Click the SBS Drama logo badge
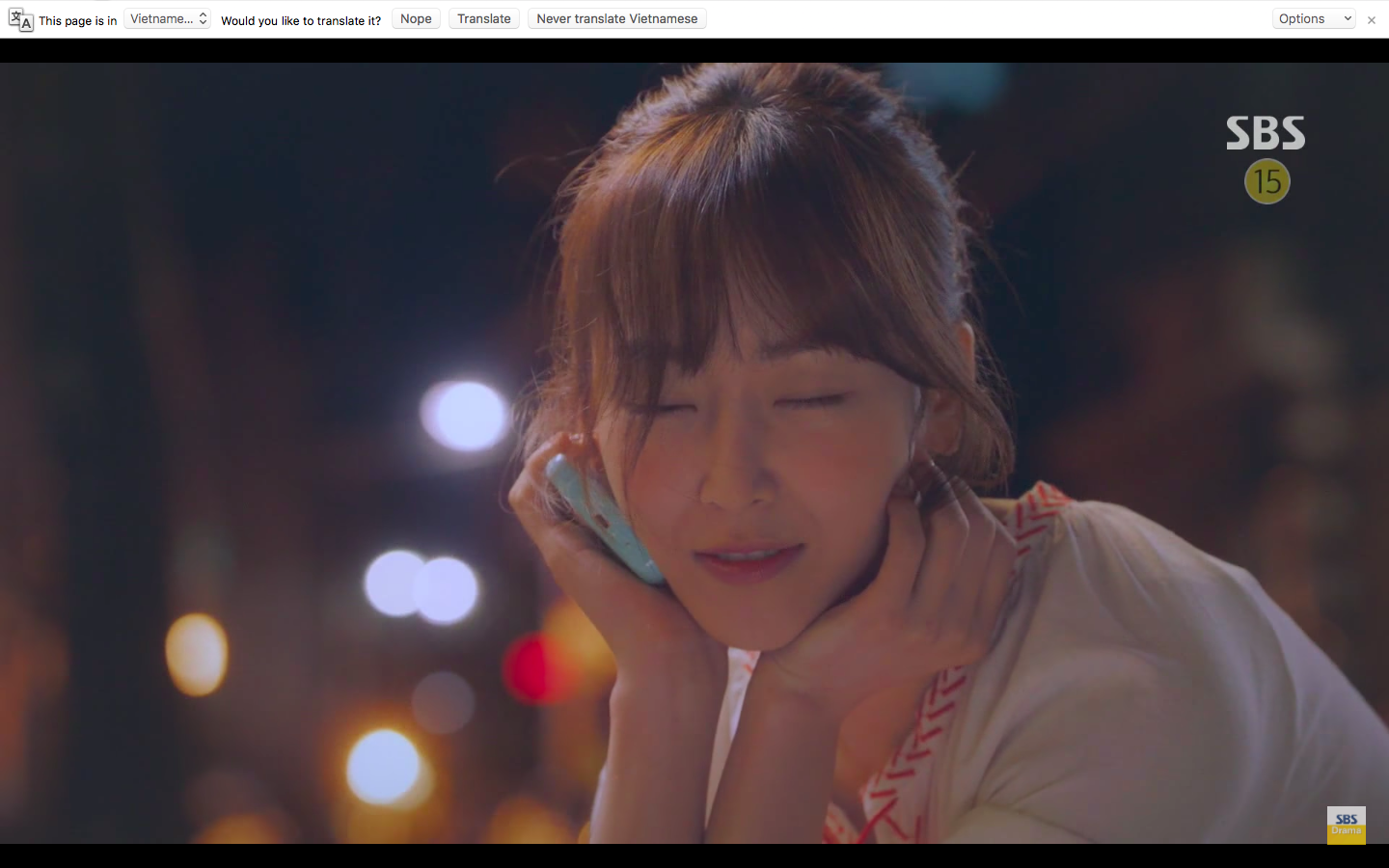 tap(1346, 825)
